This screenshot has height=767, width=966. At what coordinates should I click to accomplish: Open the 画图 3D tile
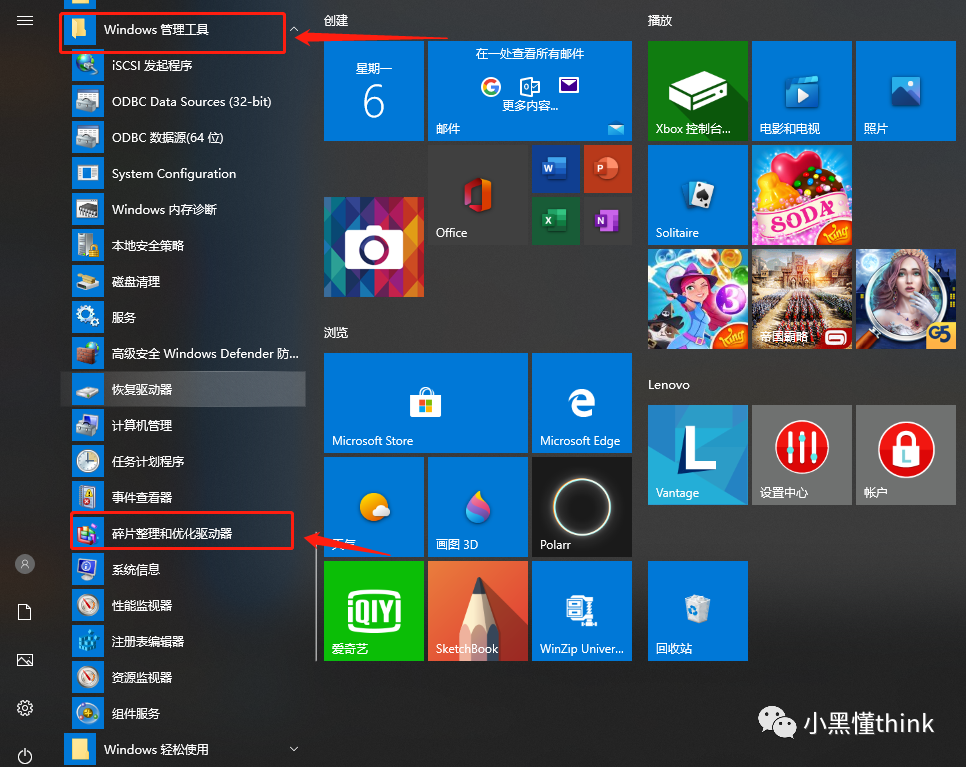pos(477,507)
